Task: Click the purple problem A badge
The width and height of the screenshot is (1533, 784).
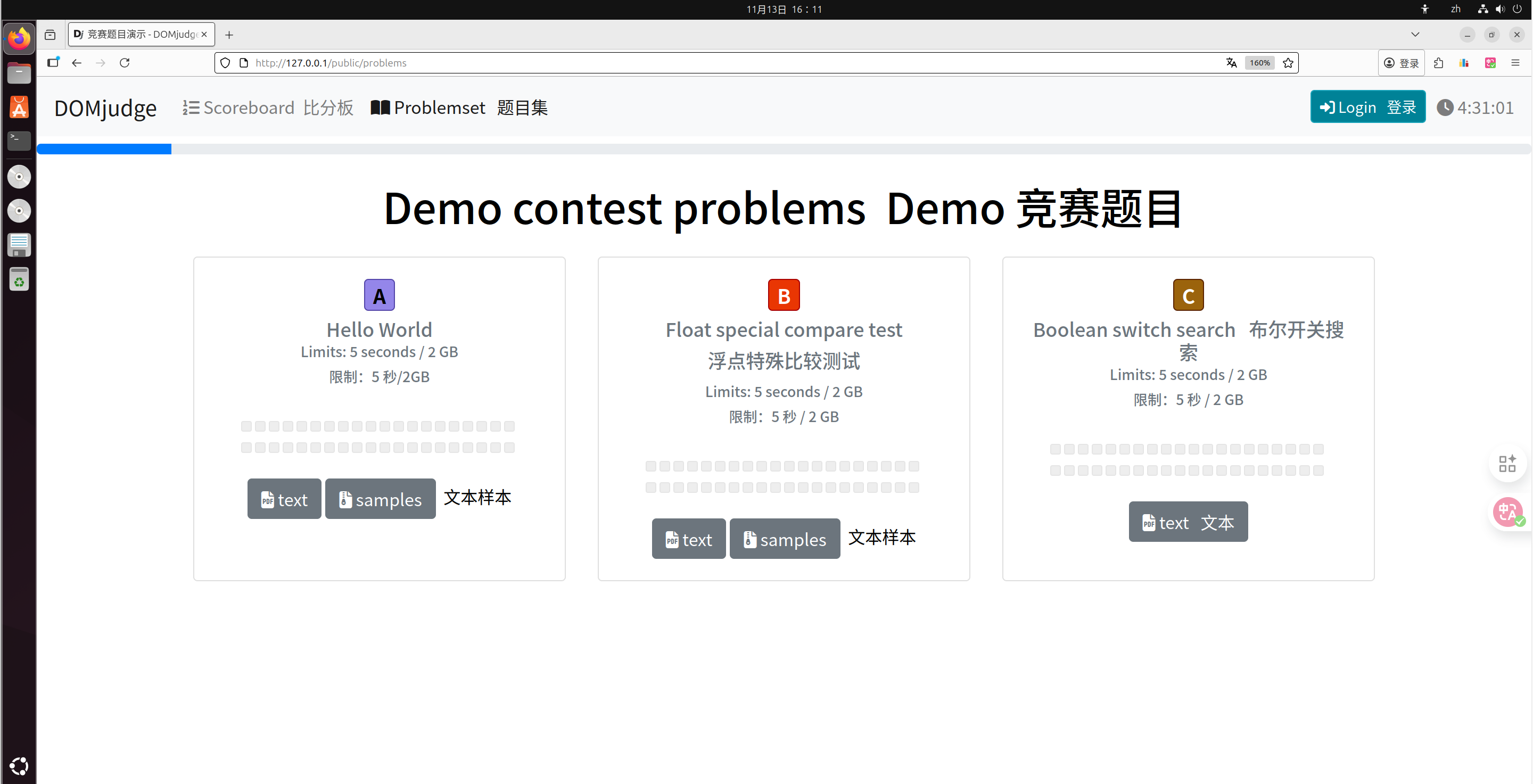Action: coord(379,295)
